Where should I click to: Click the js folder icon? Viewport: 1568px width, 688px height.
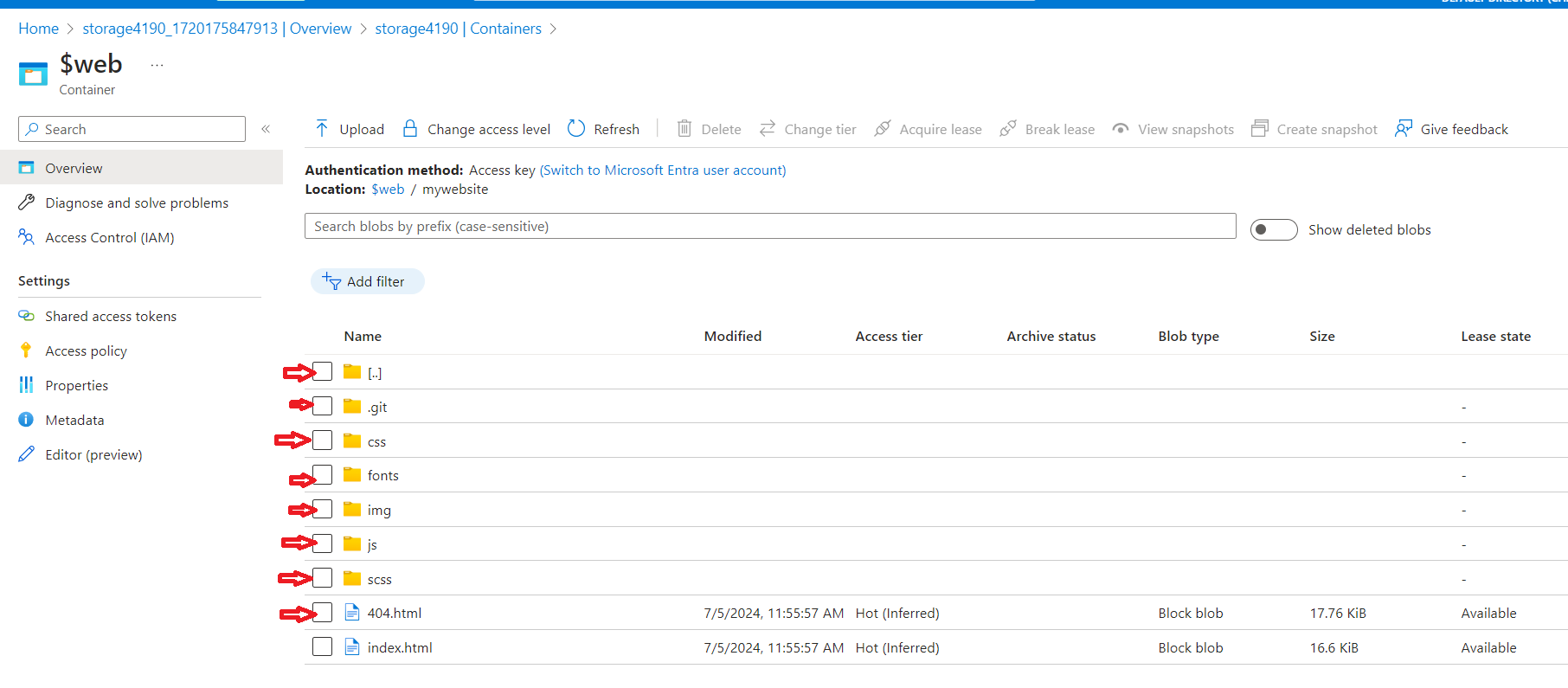click(352, 544)
